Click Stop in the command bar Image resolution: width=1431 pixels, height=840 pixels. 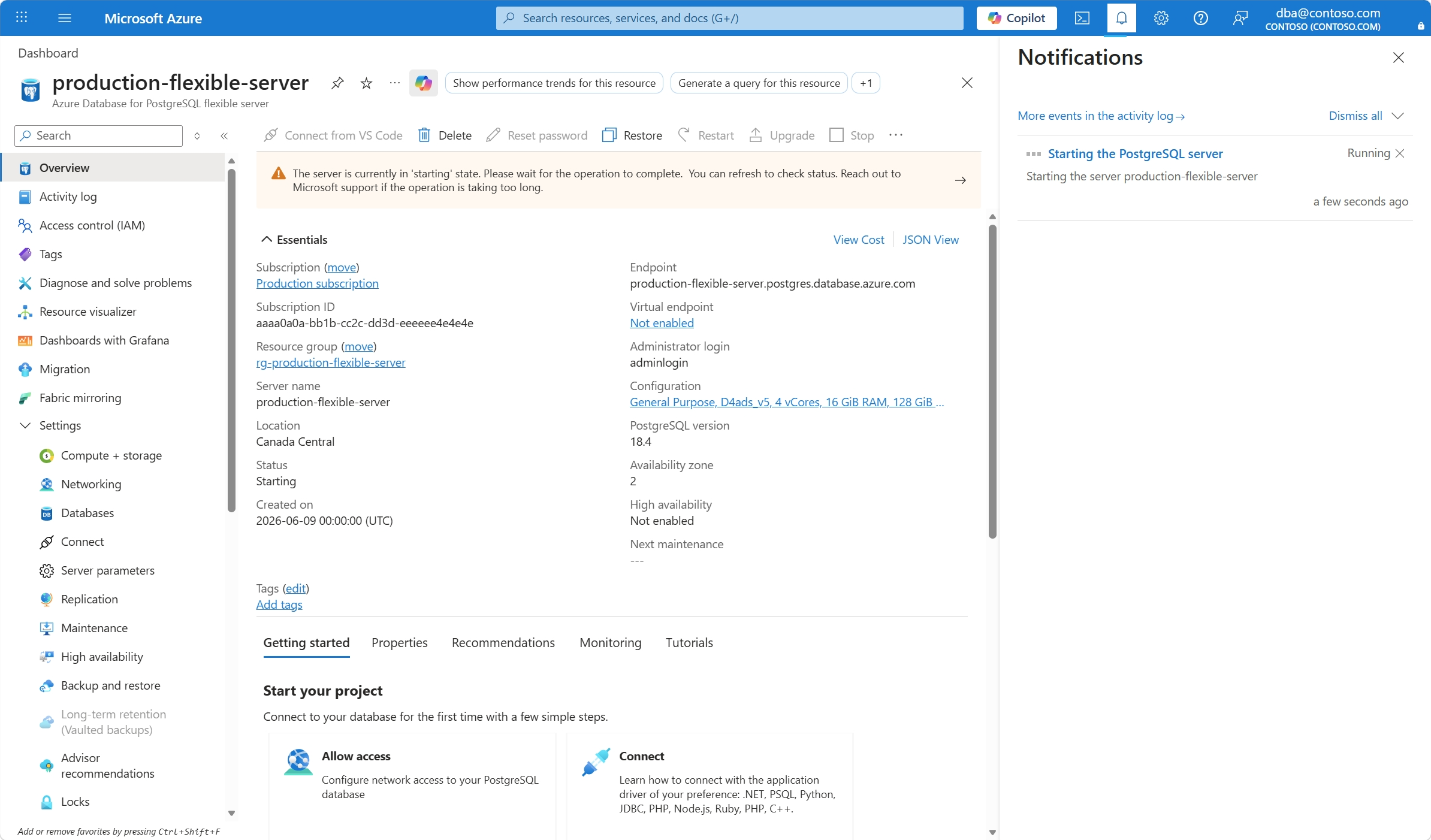[852, 135]
